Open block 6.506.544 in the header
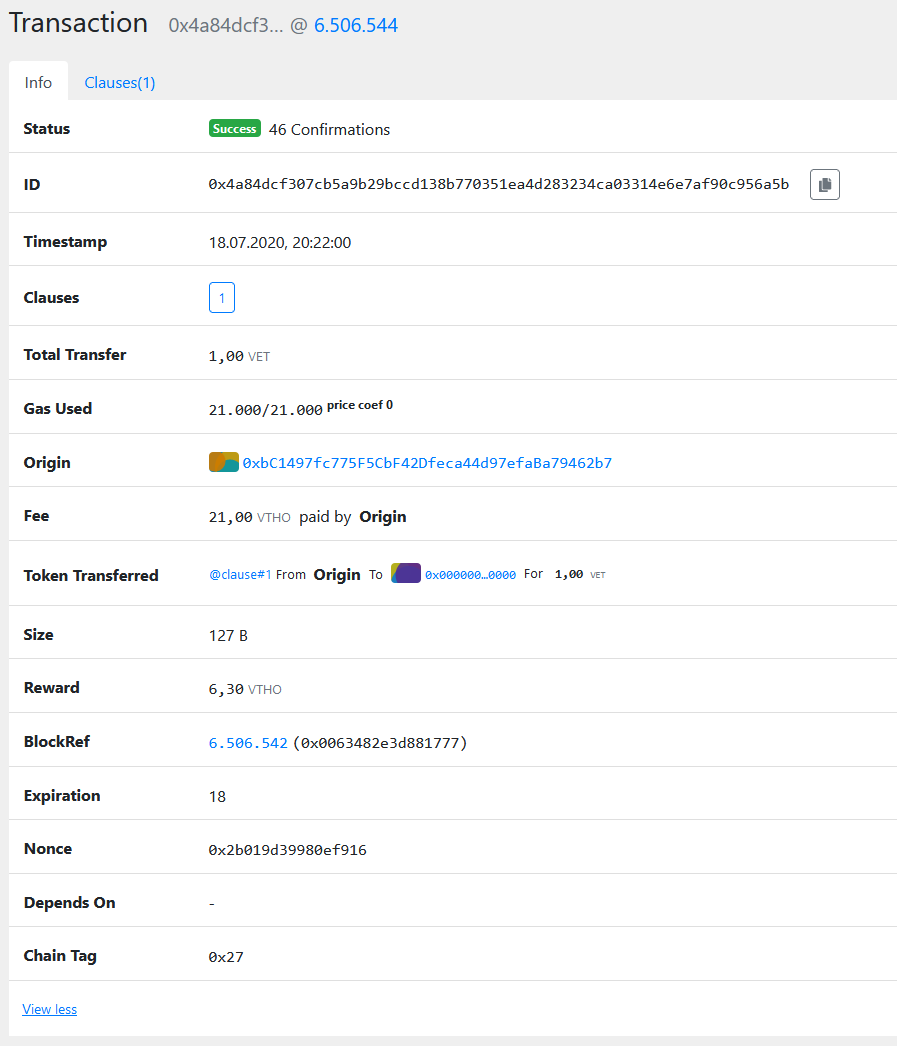 pos(355,25)
